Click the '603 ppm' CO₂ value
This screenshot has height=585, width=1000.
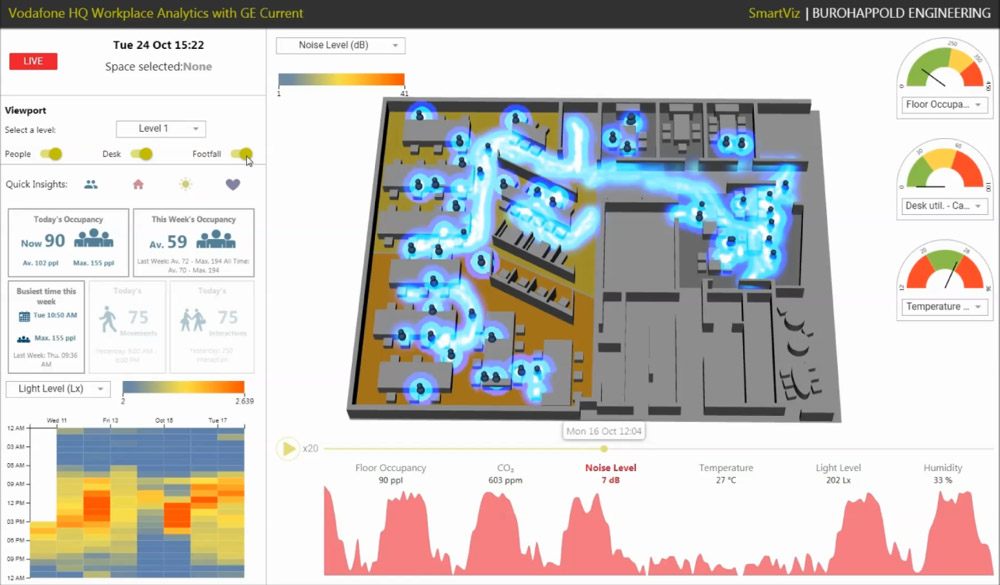click(505, 480)
